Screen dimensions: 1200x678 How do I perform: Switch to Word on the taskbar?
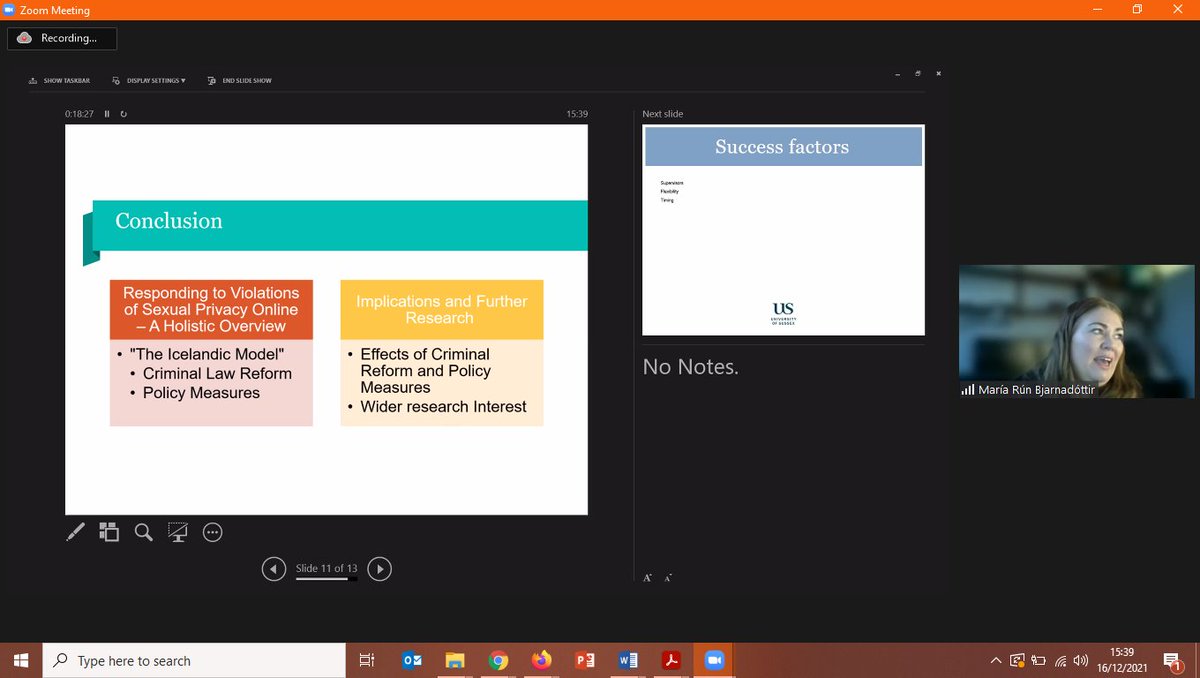click(x=628, y=660)
